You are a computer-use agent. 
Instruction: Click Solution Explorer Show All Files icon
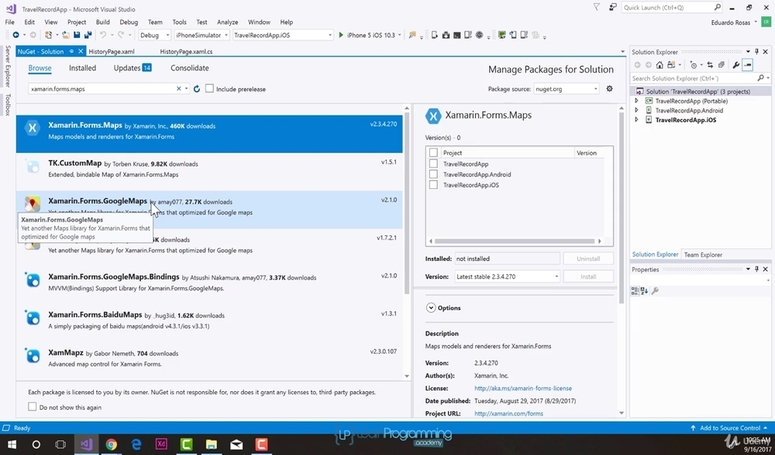[x=721, y=65]
